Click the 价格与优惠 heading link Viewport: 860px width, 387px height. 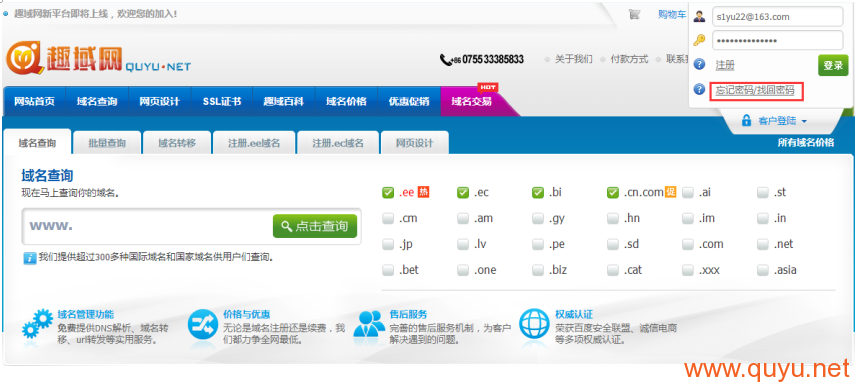pos(247,314)
